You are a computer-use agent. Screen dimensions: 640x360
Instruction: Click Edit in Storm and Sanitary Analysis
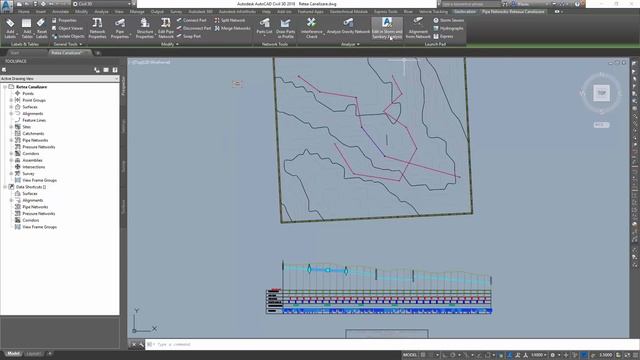click(387, 28)
